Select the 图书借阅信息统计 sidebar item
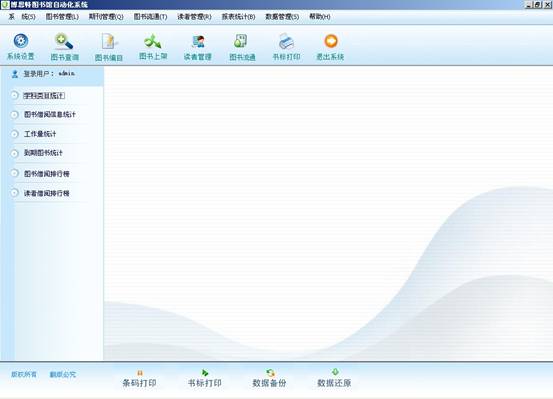 tap(50, 115)
